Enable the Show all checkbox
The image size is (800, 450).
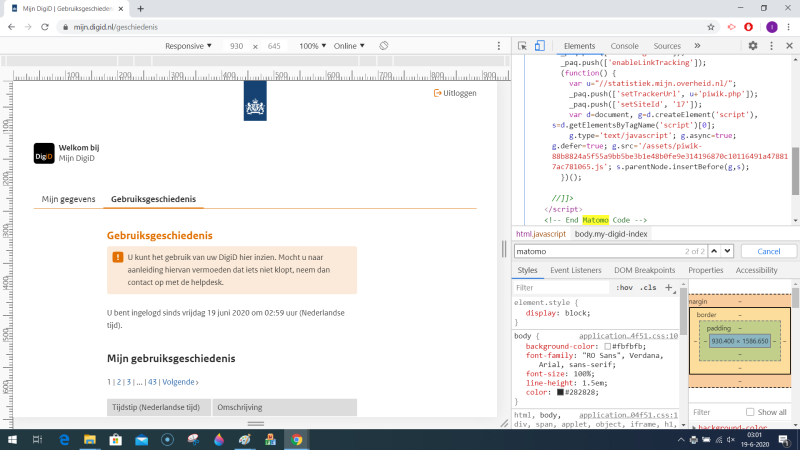coord(750,412)
